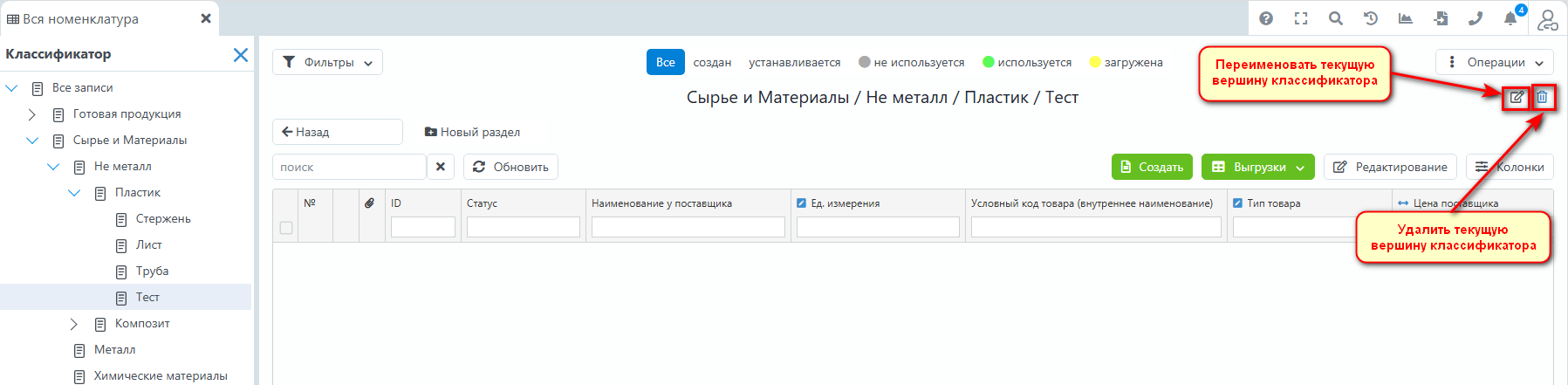
Task: Toggle the 'Ед. измерения' column checkbox
Action: [x=801, y=203]
